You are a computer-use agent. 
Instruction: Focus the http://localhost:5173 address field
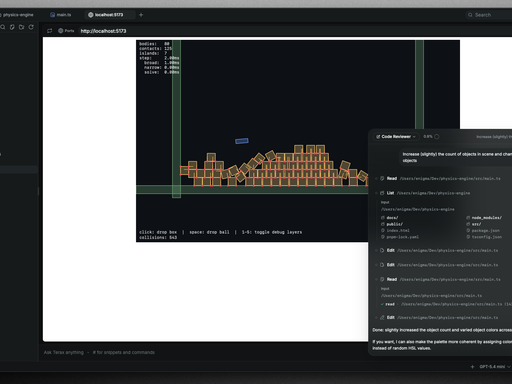(x=103, y=31)
